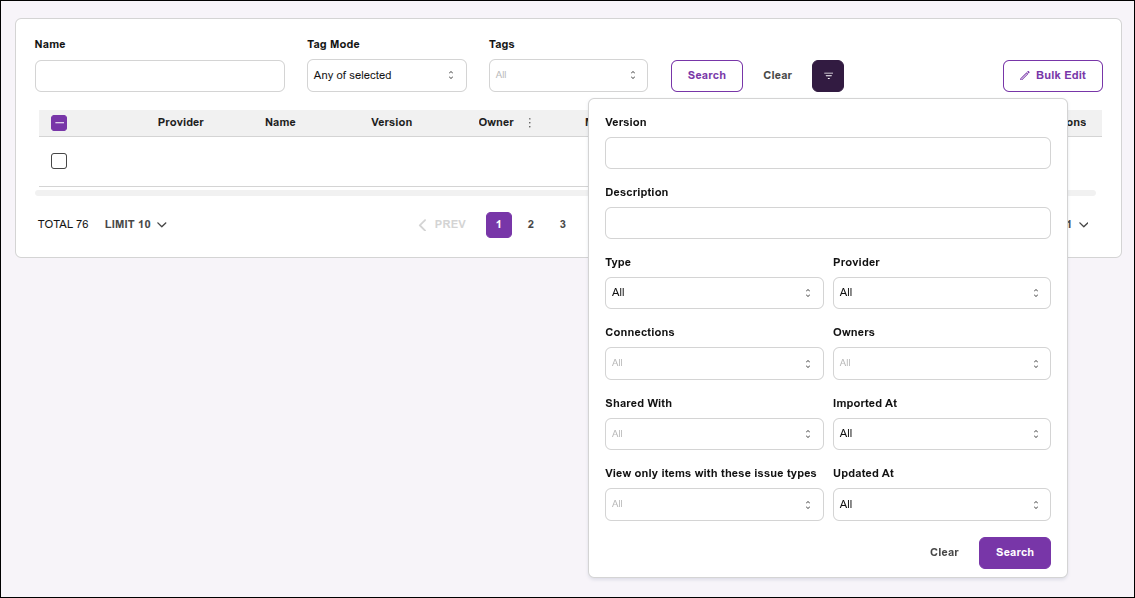Click the Bulk Edit button
This screenshot has width=1135, height=598.
(1052, 76)
